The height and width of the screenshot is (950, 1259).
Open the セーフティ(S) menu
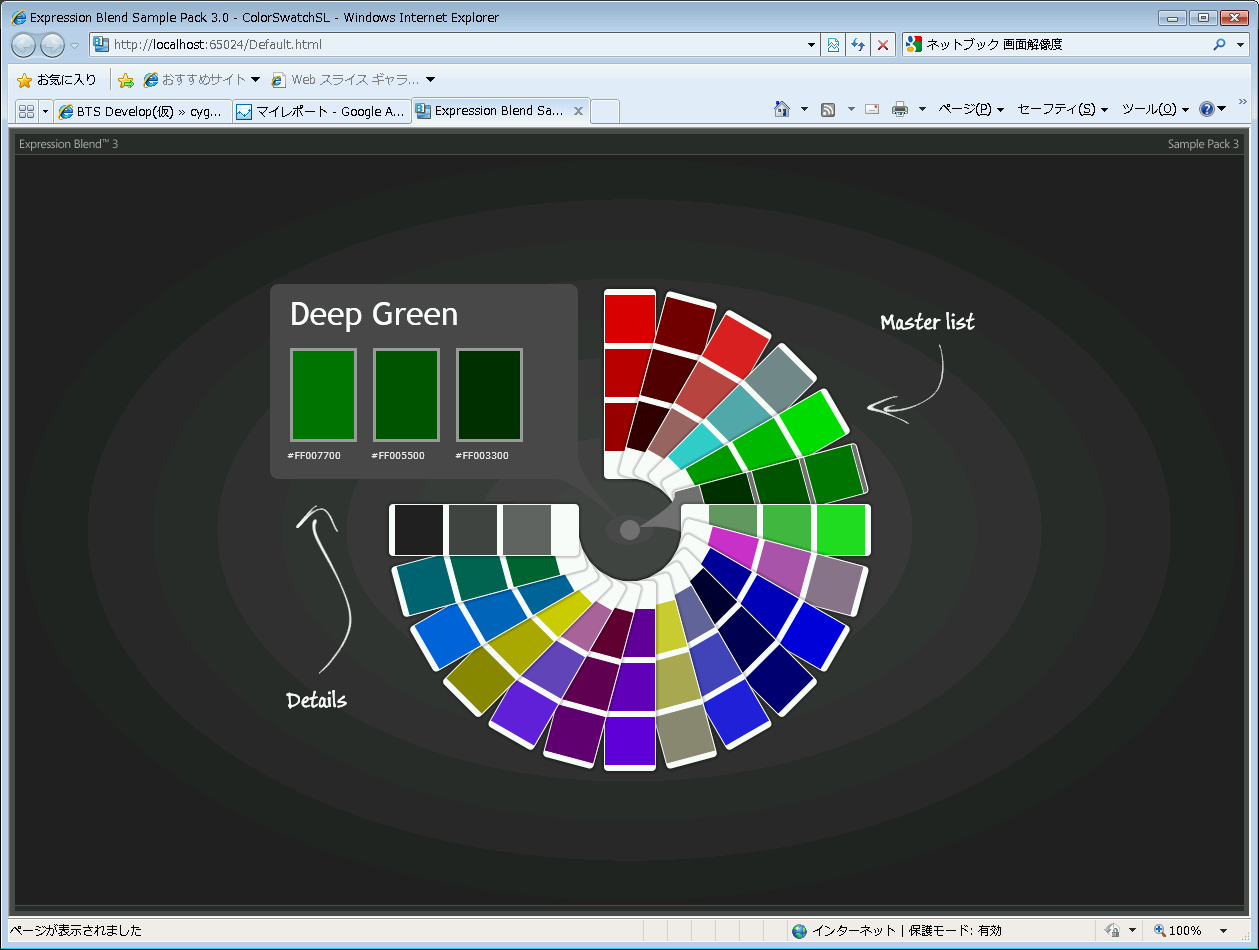1062,109
